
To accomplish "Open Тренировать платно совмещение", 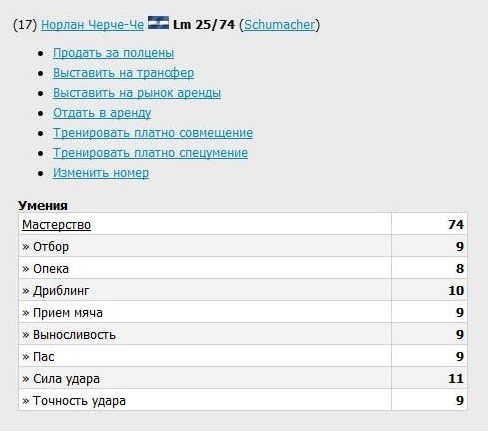I will coord(153,133).
